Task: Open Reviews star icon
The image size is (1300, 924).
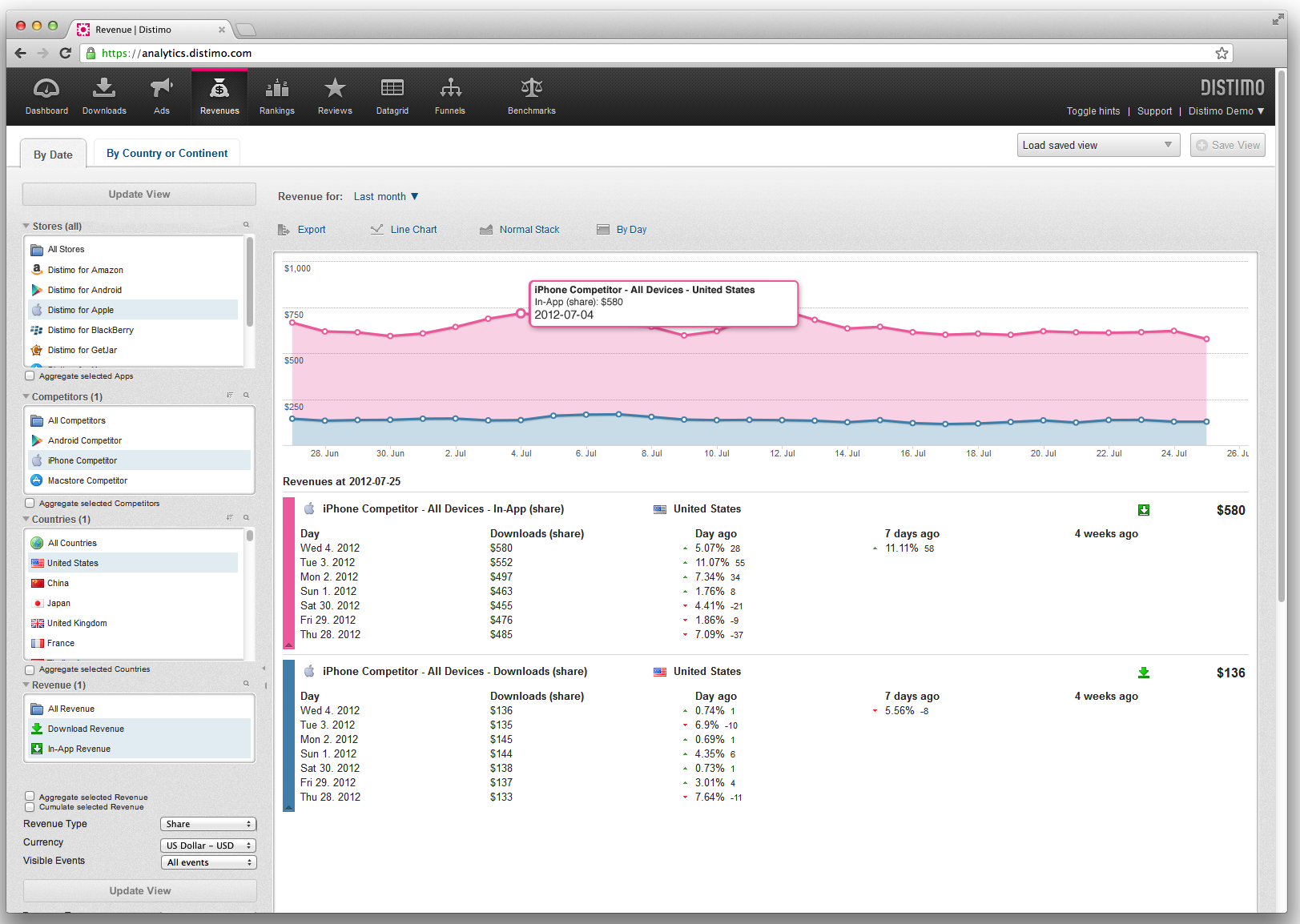Action: [335, 89]
